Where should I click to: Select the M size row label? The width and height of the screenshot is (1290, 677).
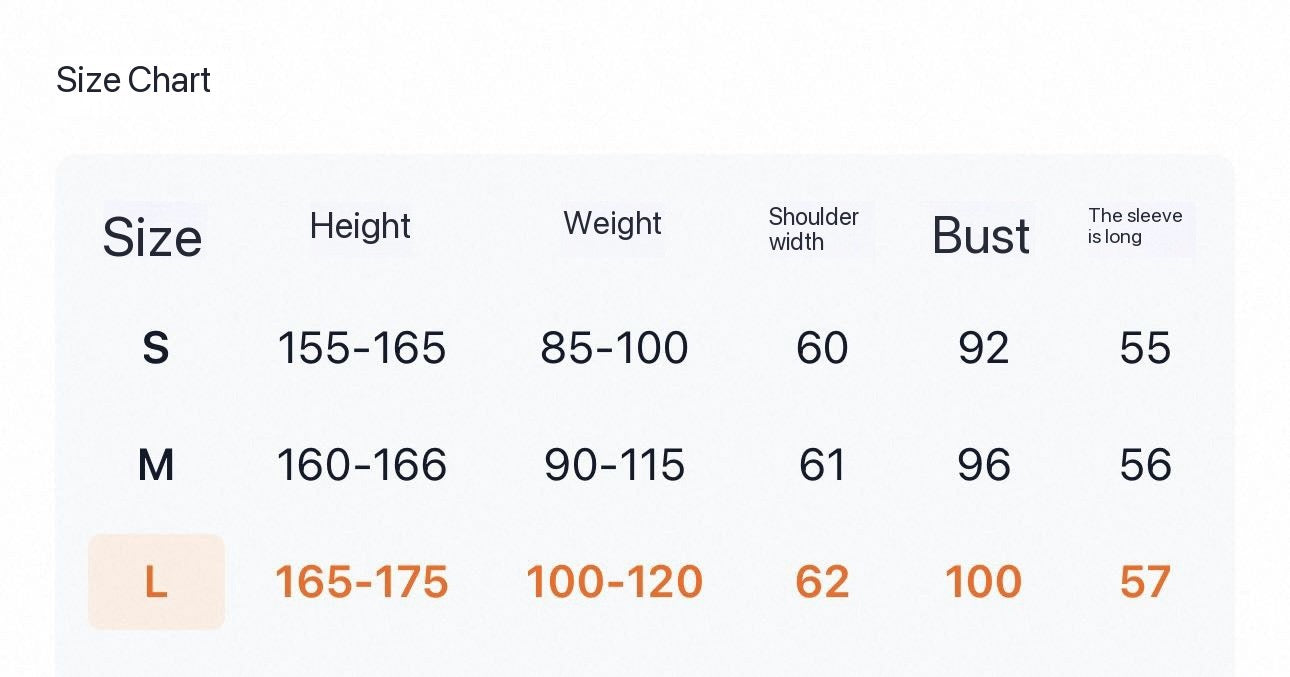click(156, 465)
